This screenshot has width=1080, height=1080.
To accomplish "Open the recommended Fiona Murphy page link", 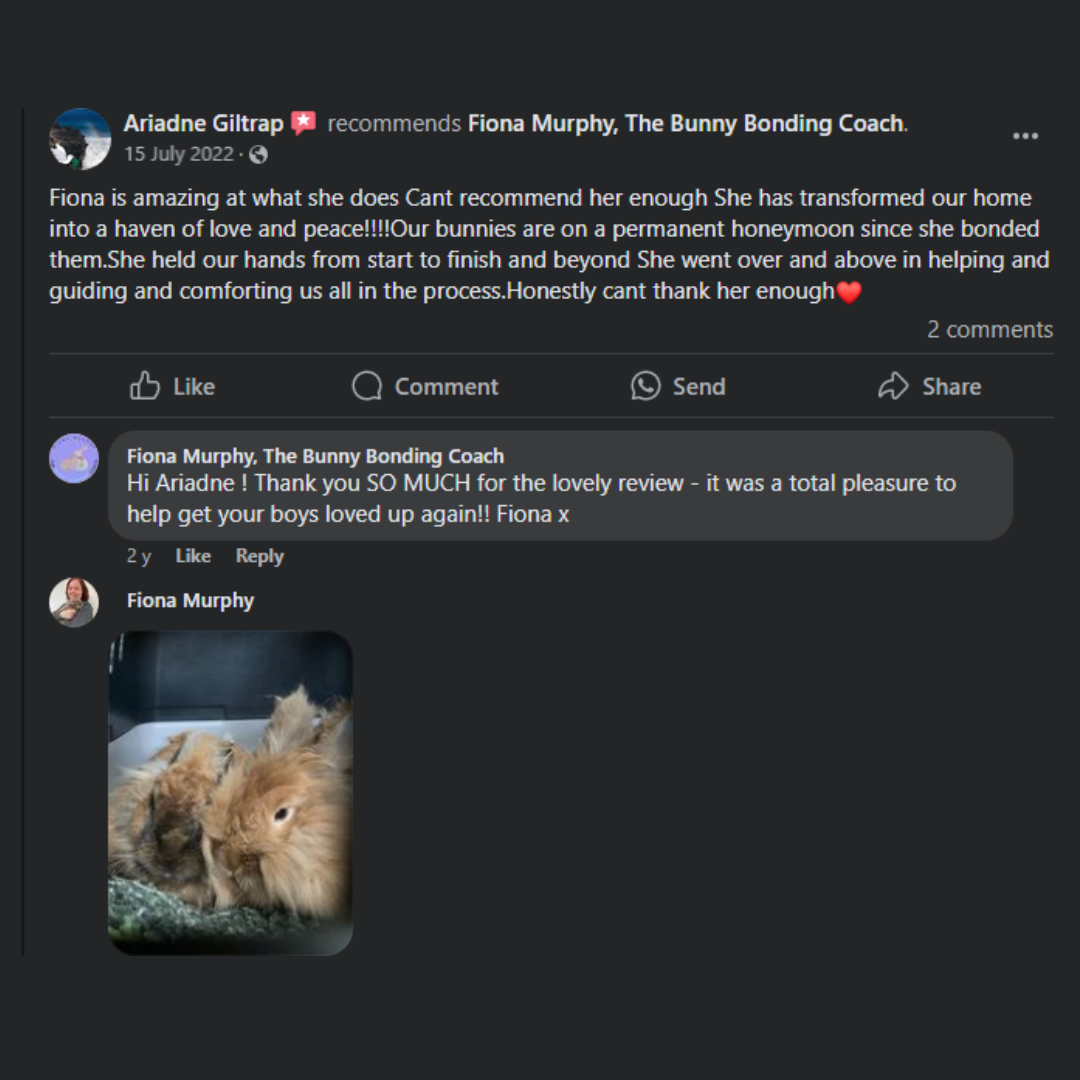I will (x=686, y=123).
